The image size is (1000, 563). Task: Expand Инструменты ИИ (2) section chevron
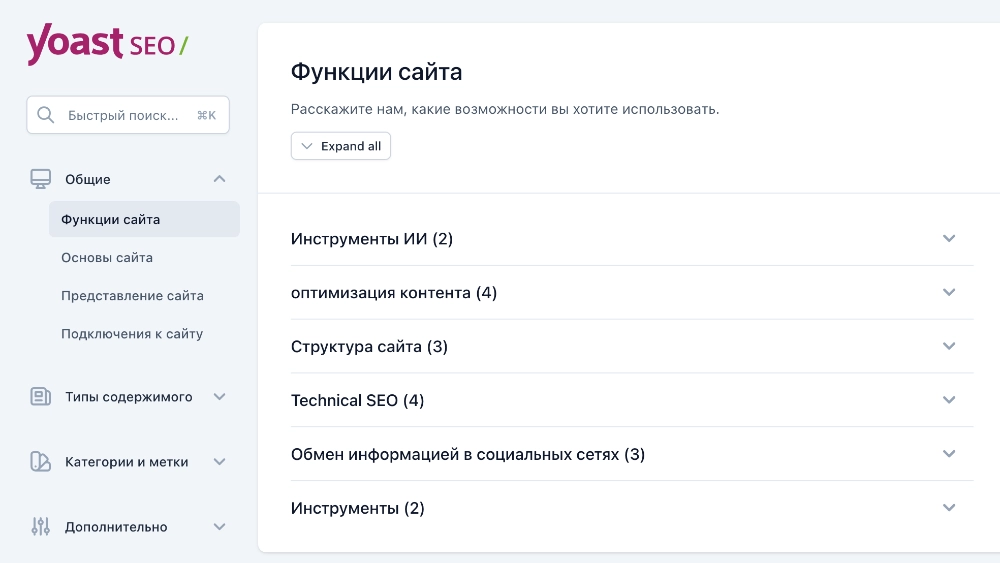coord(949,238)
